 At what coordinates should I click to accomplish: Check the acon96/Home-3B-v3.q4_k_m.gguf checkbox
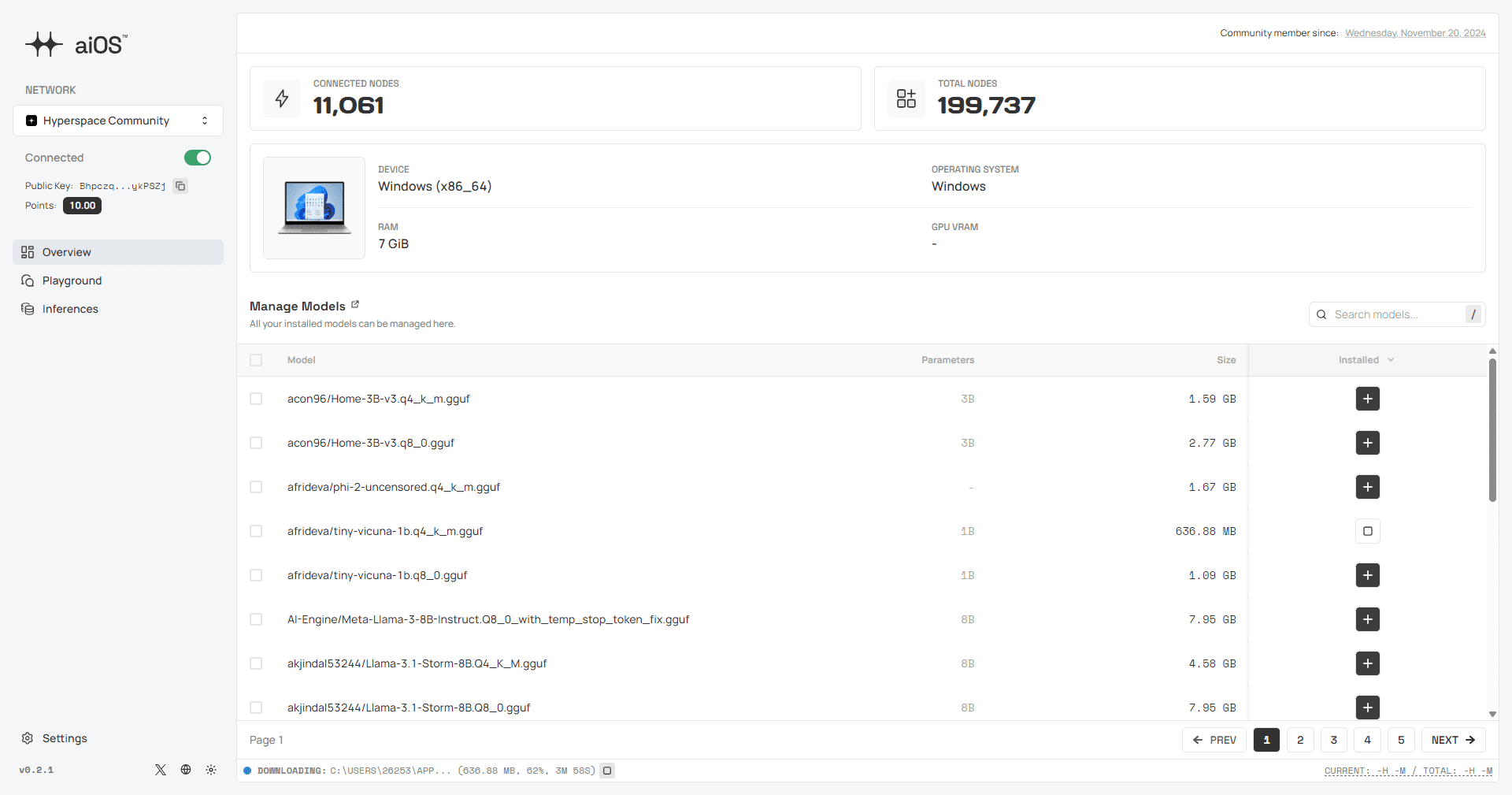point(256,399)
